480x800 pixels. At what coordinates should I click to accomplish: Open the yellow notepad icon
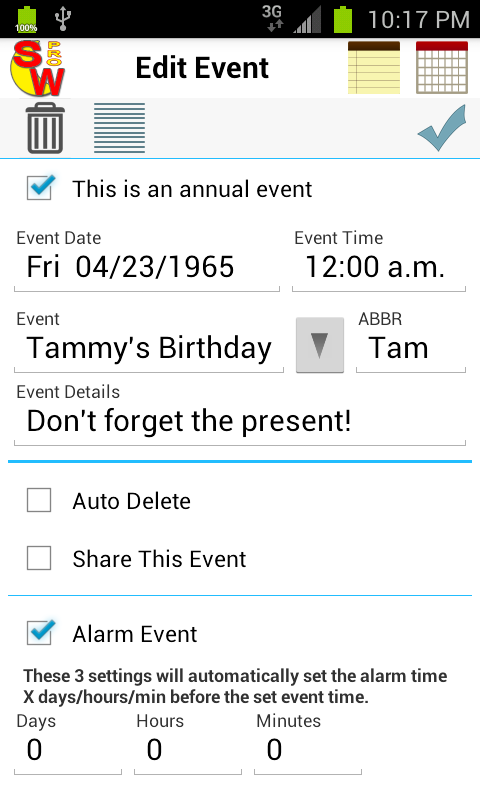click(x=374, y=68)
